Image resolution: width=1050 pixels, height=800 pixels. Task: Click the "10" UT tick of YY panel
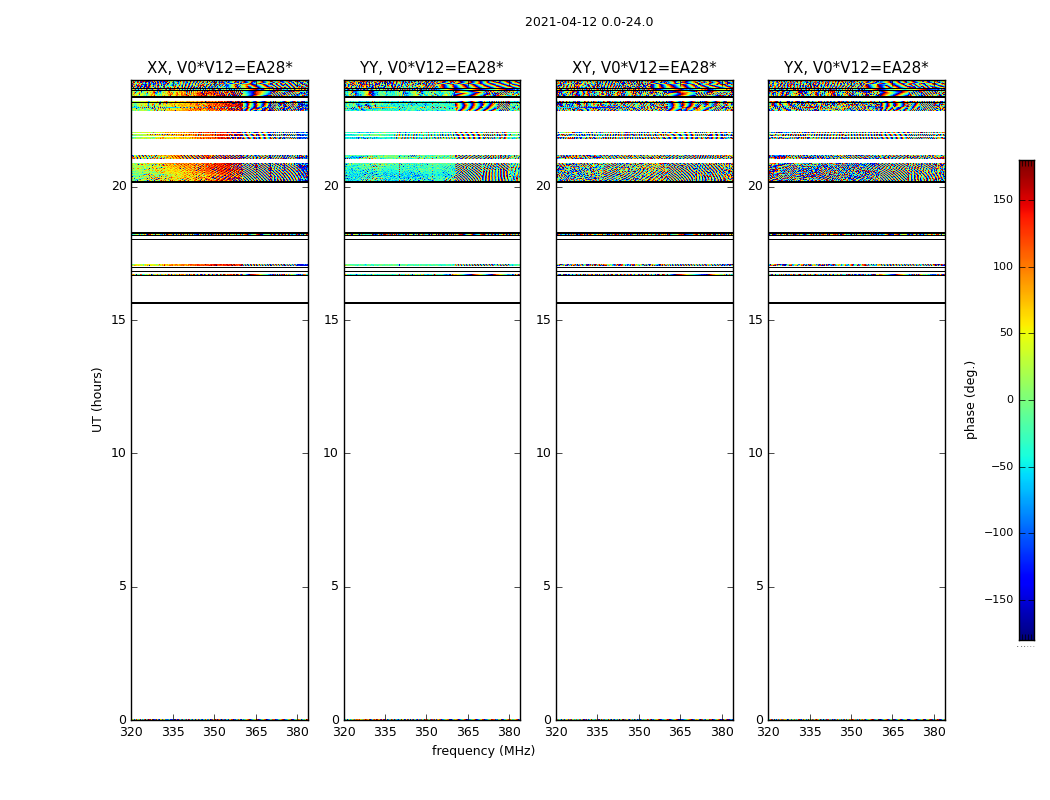[x=331, y=453]
